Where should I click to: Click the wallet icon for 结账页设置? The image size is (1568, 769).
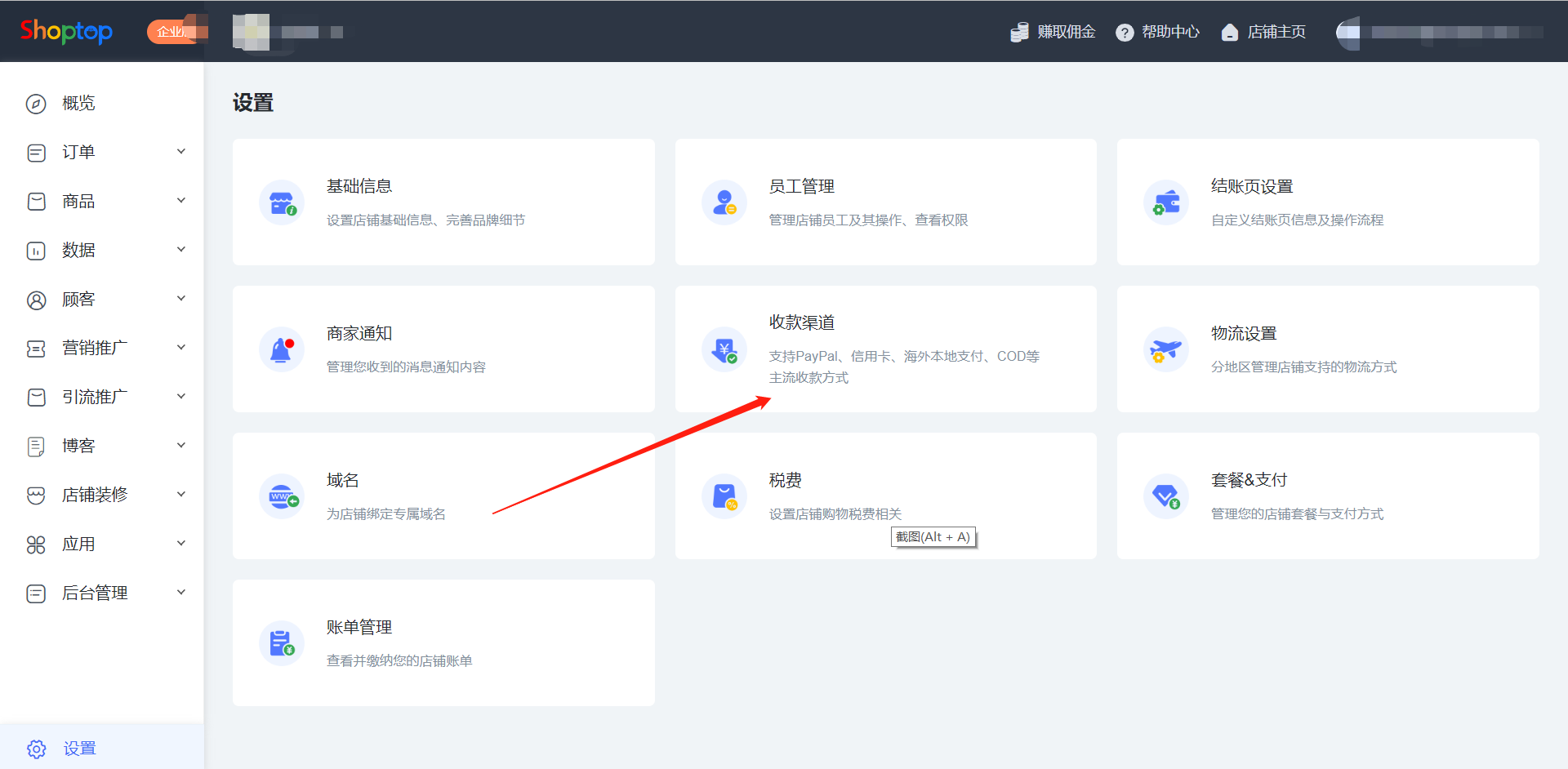point(1166,202)
